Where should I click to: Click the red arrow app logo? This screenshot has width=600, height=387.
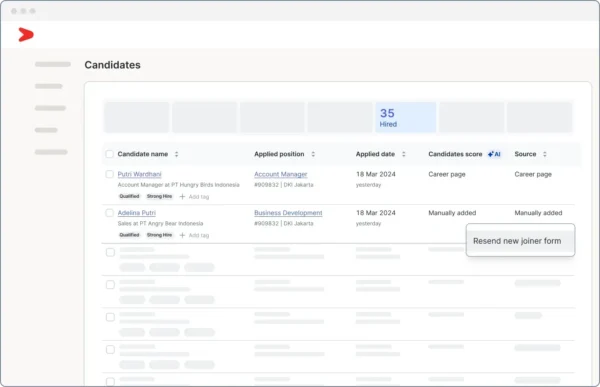click(x=26, y=34)
